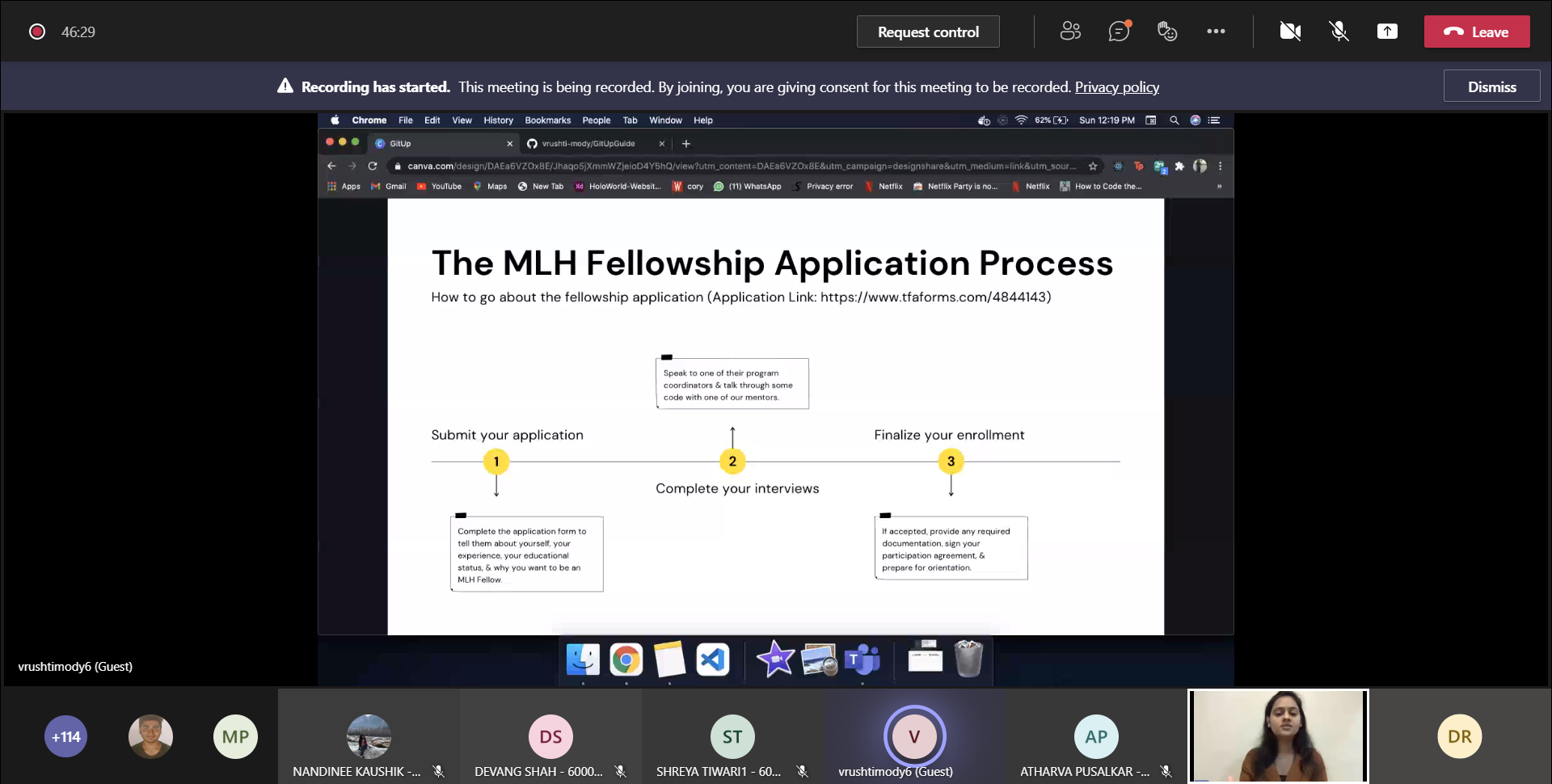
Task: Open the Apple menu in shared screen
Action: pyautogui.click(x=335, y=120)
